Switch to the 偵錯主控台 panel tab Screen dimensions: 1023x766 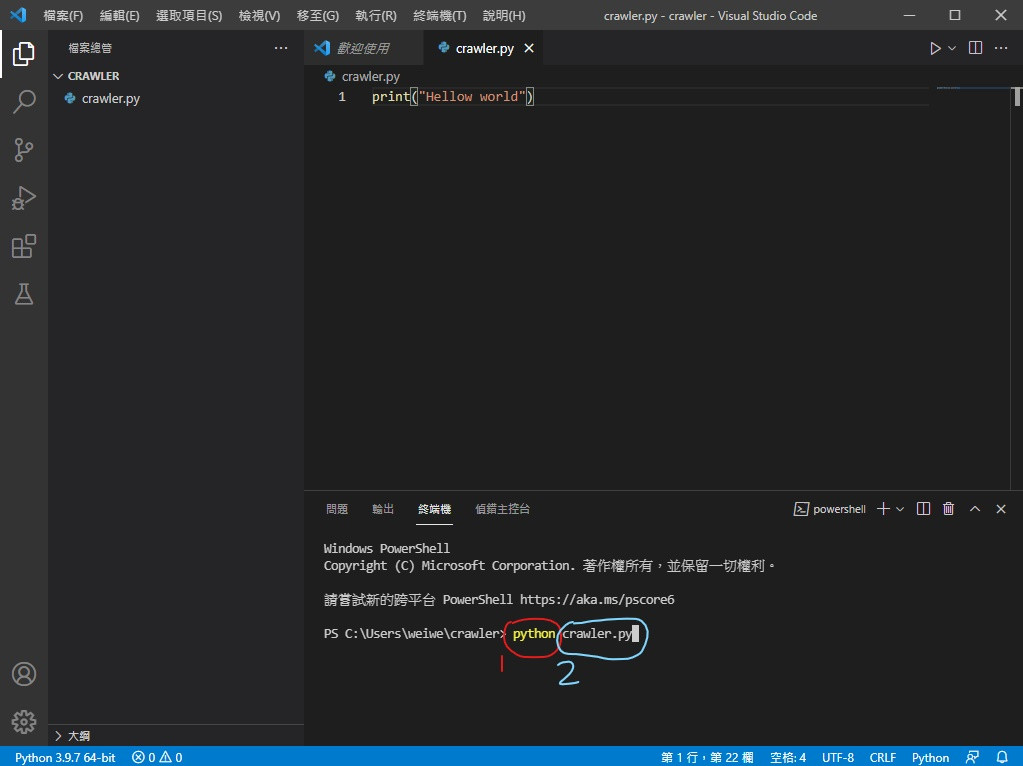point(502,509)
